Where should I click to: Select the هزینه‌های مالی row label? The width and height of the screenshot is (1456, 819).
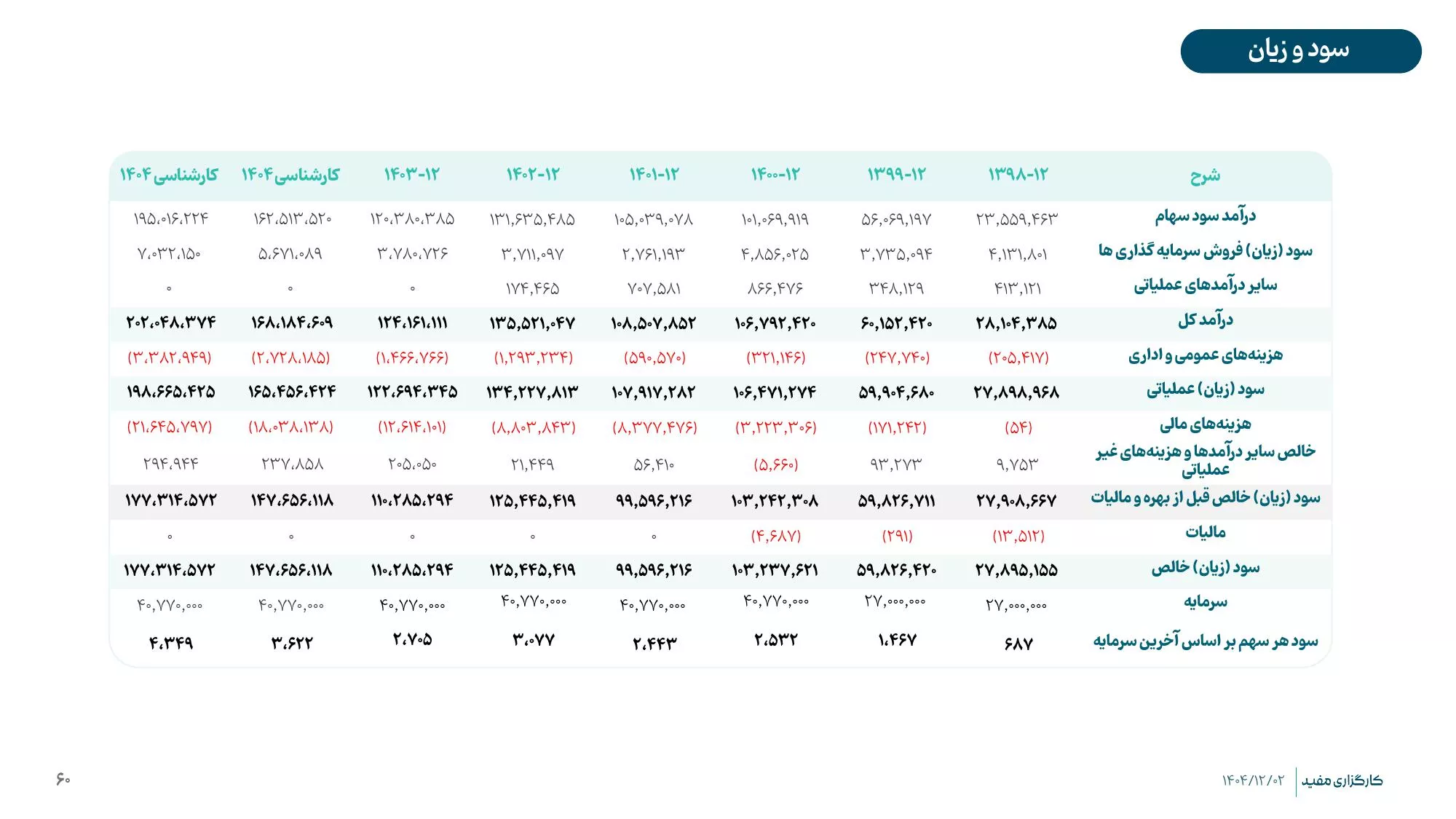(x=1205, y=424)
